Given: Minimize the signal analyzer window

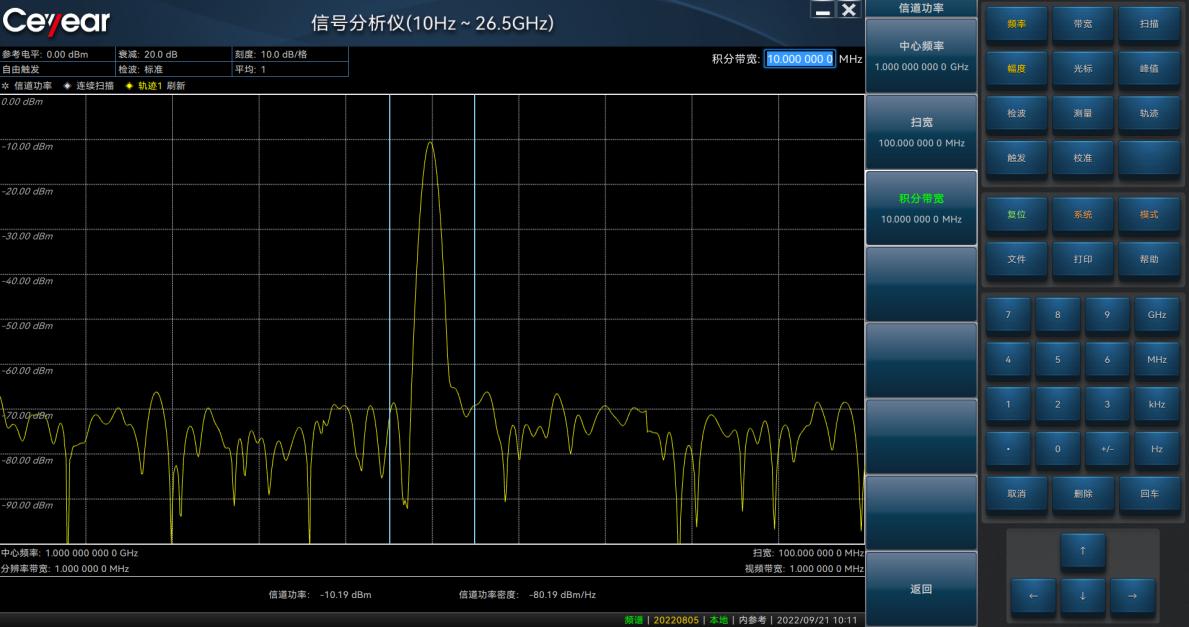Looking at the screenshot, I should pyautogui.click(x=823, y=9).
